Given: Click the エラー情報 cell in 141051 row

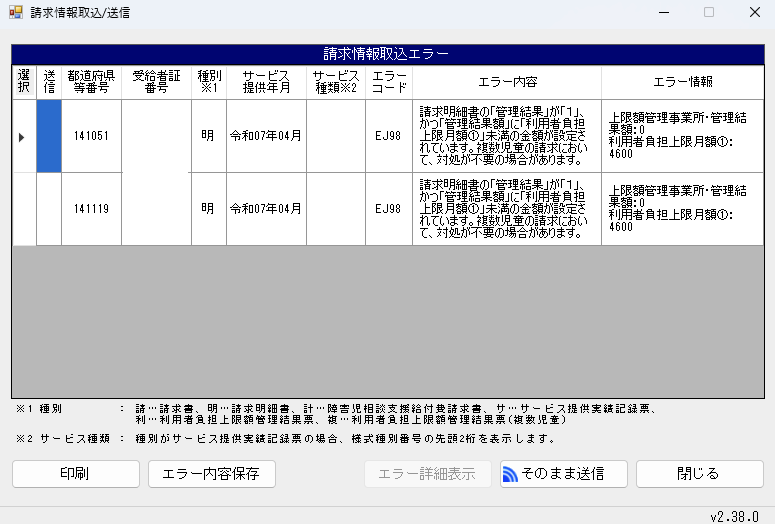Looking at the screenshot, I should (683, 136).
